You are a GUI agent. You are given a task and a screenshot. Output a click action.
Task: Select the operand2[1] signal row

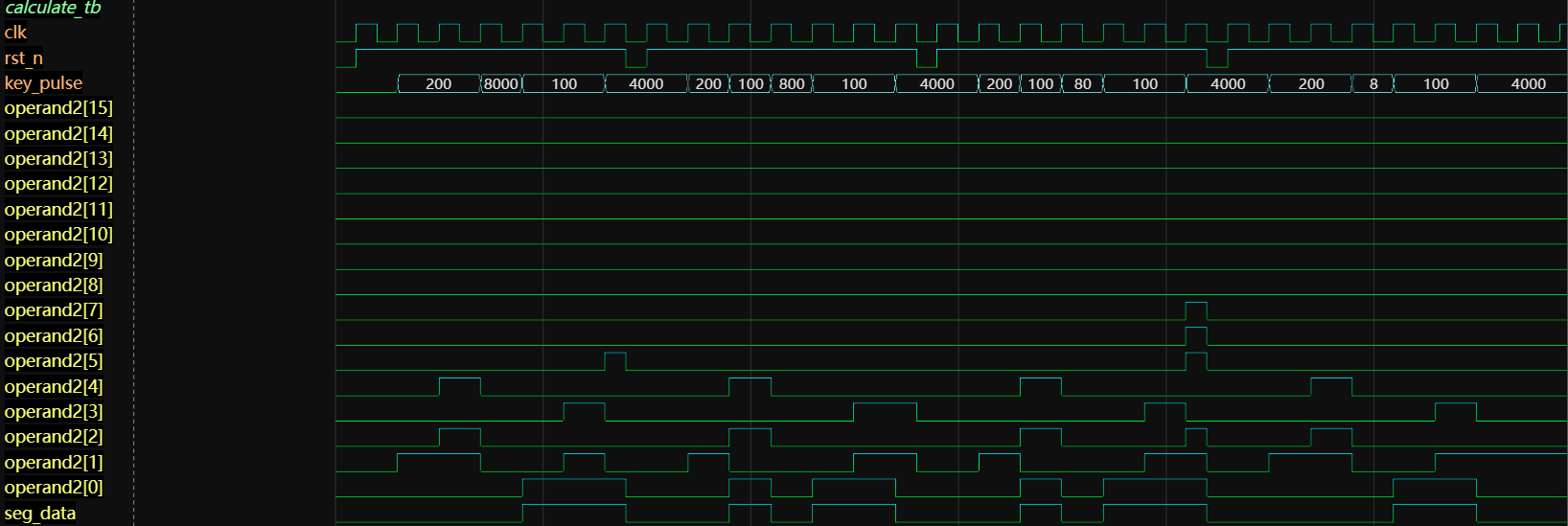(x=54, y=463)
